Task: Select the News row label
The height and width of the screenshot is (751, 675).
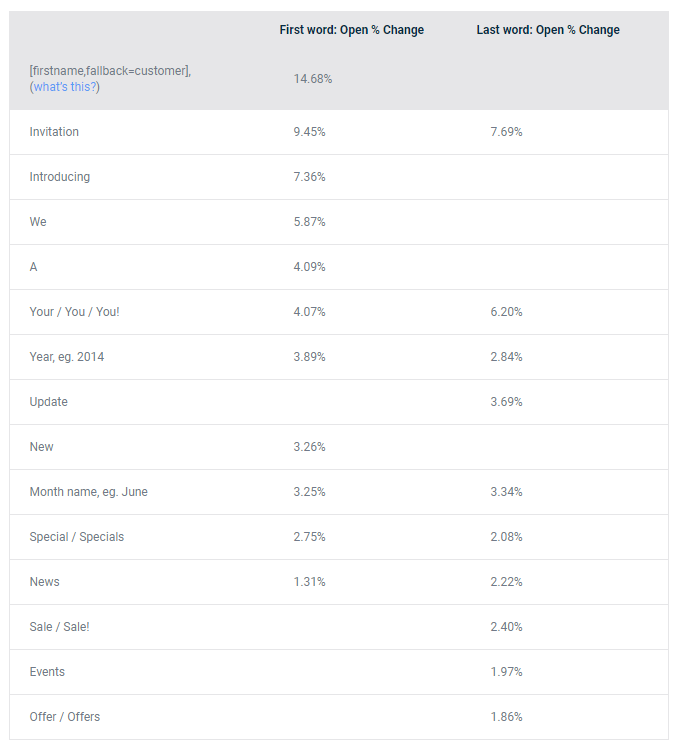Action: pos(45,582)
